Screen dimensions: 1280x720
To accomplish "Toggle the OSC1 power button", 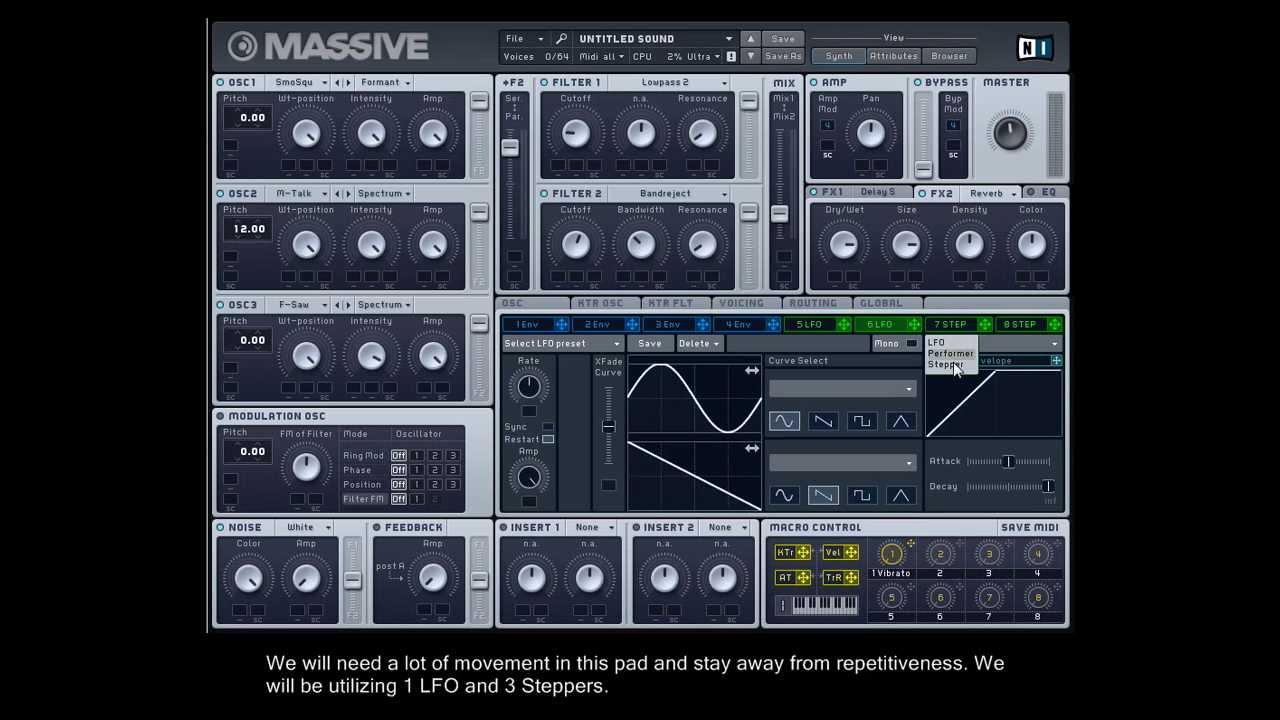I will 220,83.
